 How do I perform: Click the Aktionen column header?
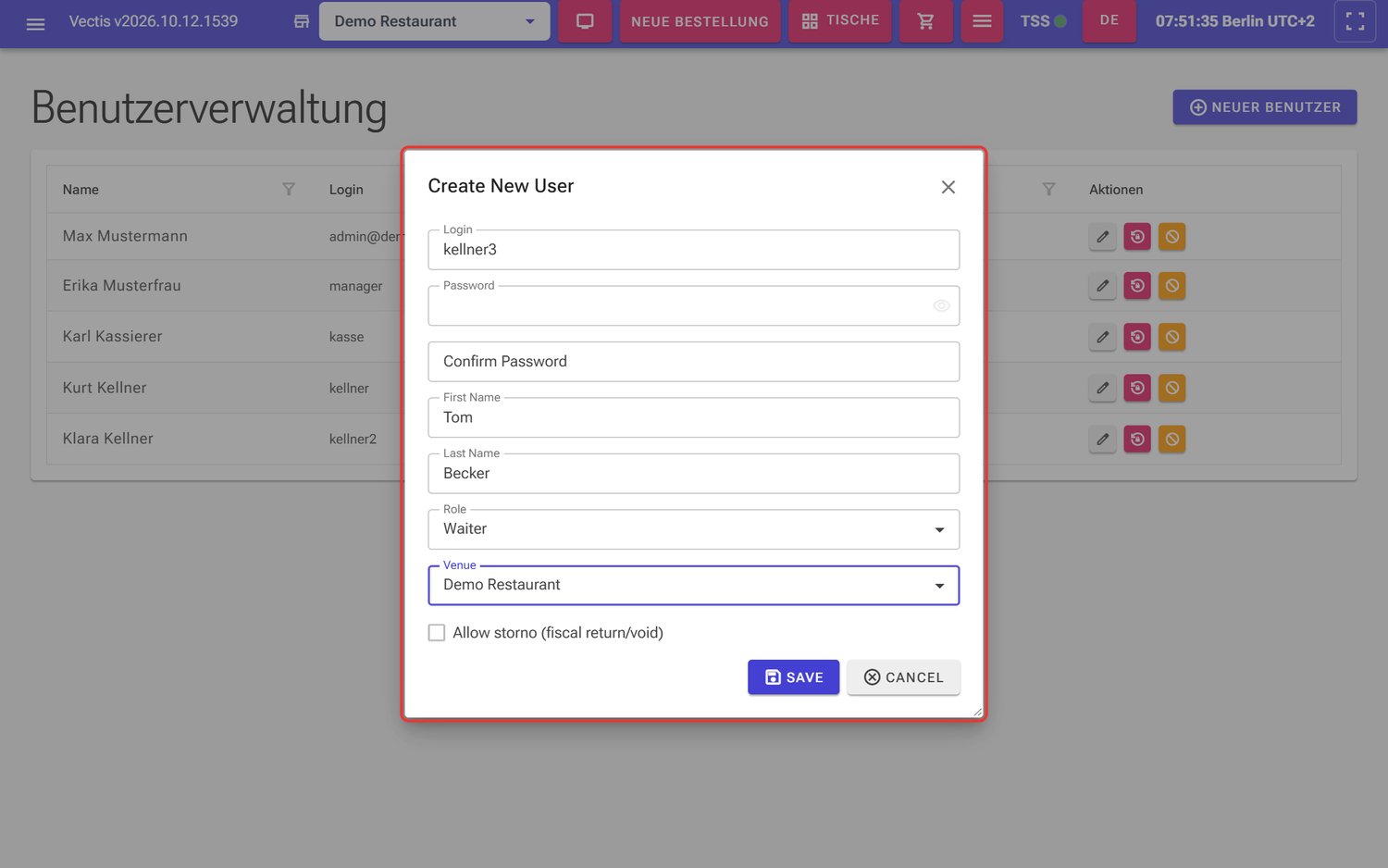click(x=1116, y=190)
